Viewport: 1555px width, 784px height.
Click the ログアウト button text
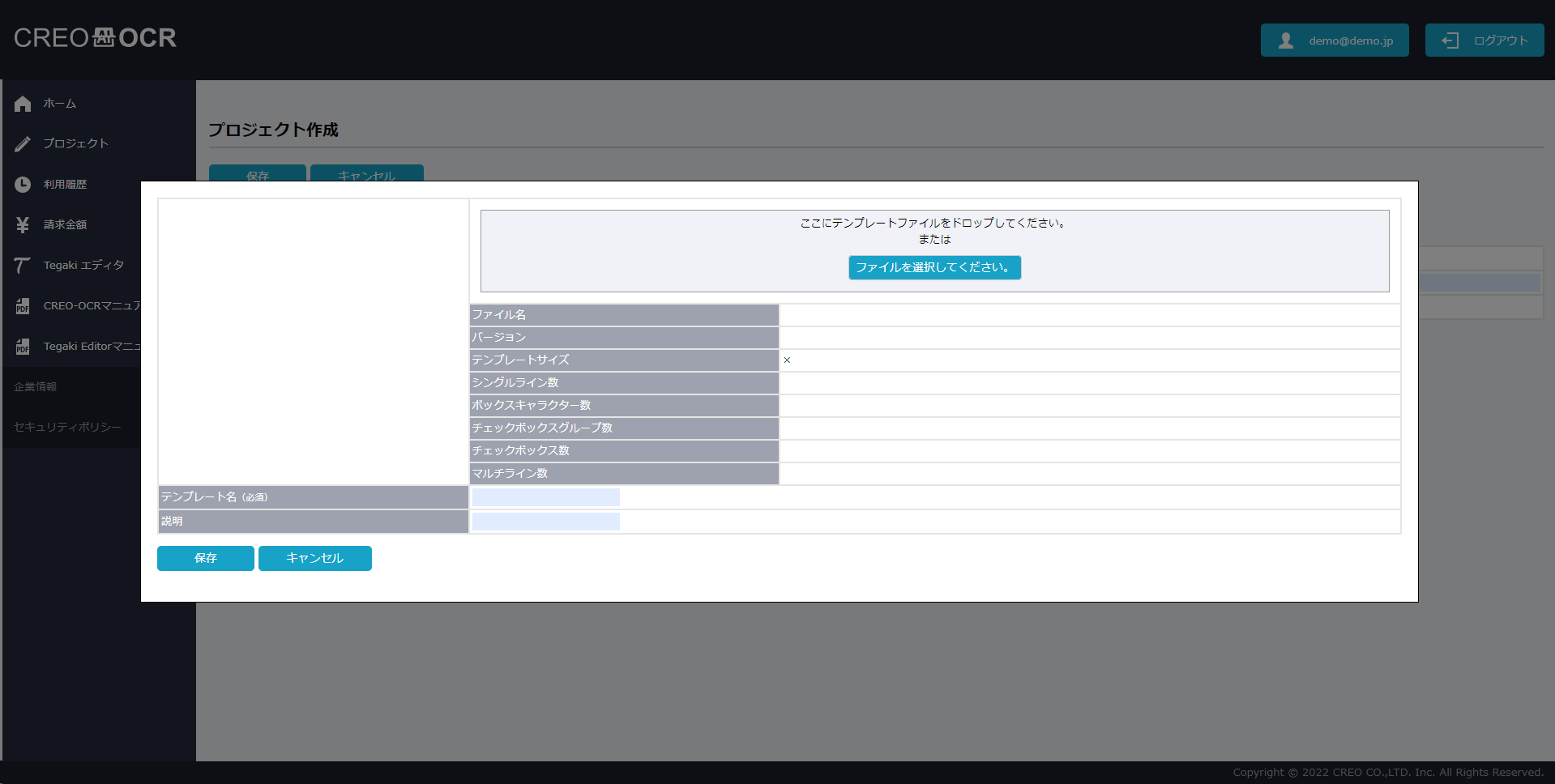1501,40
